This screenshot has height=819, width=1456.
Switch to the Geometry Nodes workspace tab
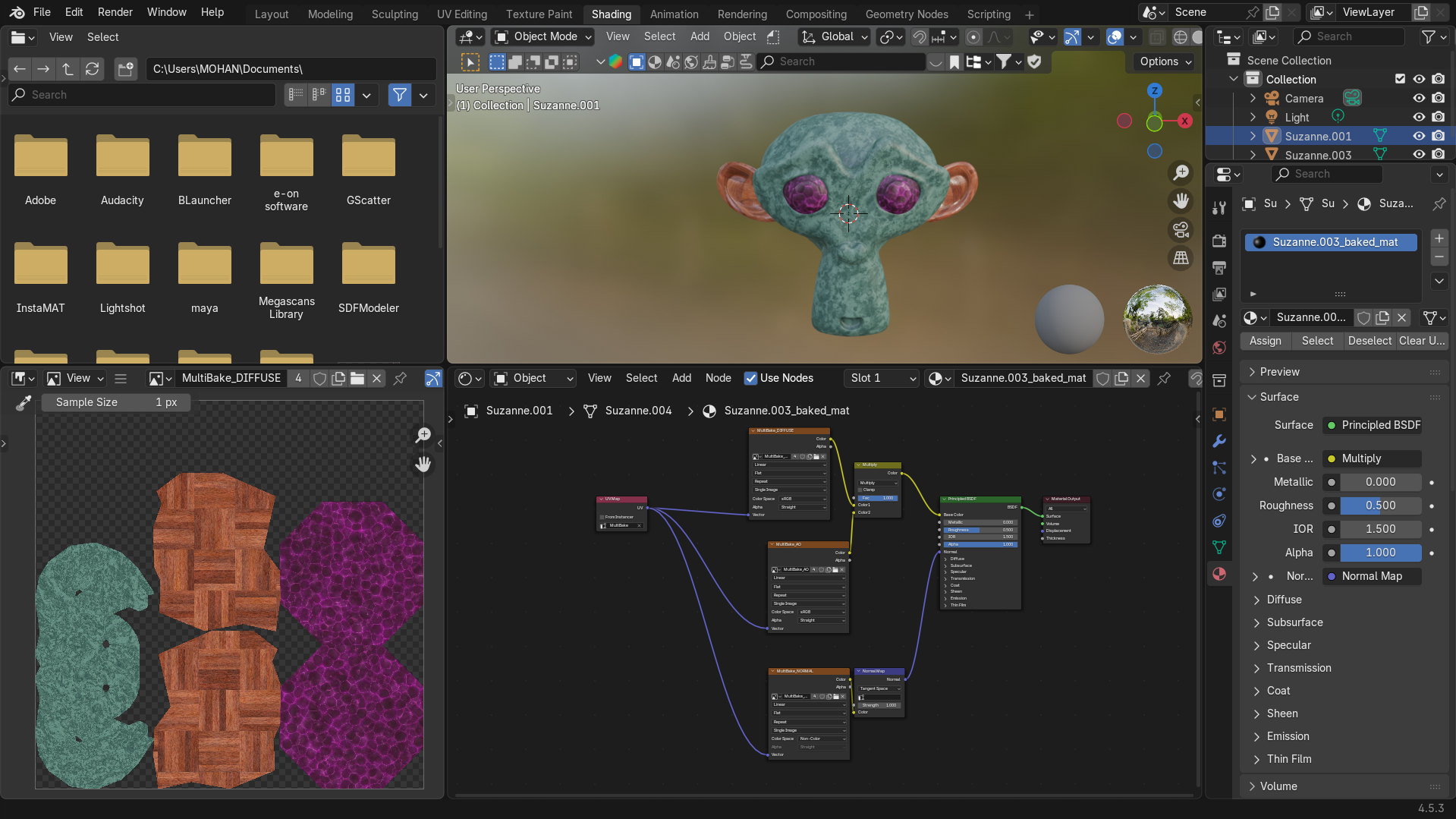tap(907, 14)
